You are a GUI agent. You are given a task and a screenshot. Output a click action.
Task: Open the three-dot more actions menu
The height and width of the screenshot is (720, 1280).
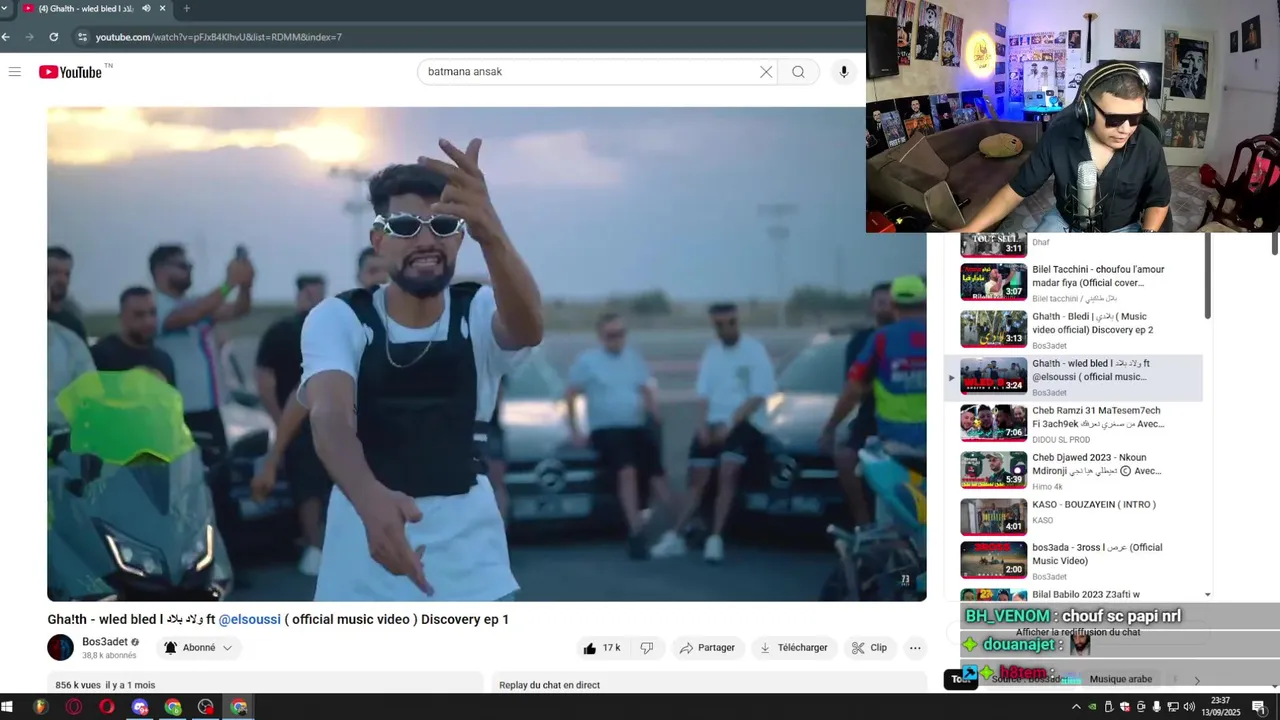tap(915, 648)
